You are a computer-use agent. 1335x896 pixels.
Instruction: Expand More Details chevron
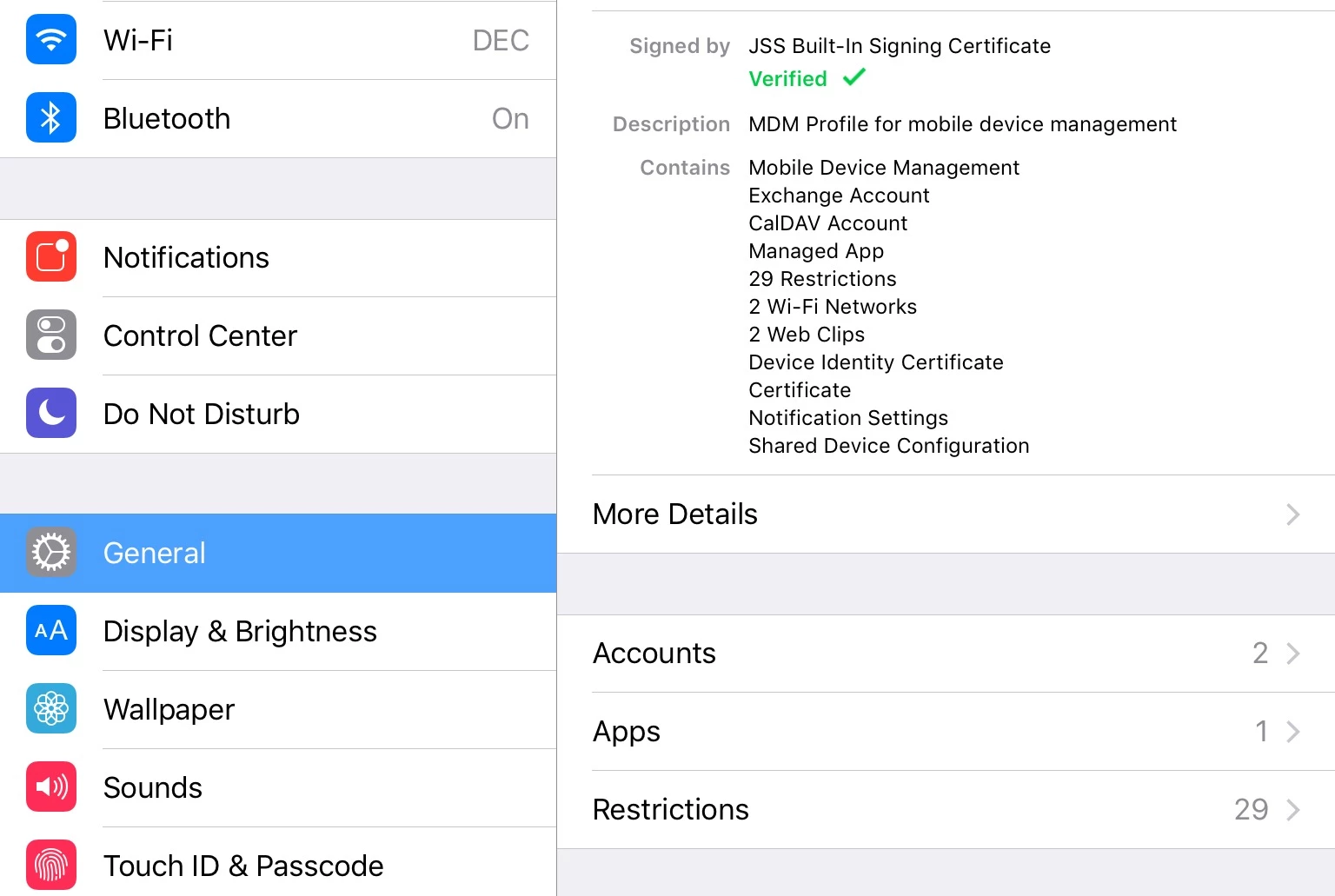tap(1293, 514)
